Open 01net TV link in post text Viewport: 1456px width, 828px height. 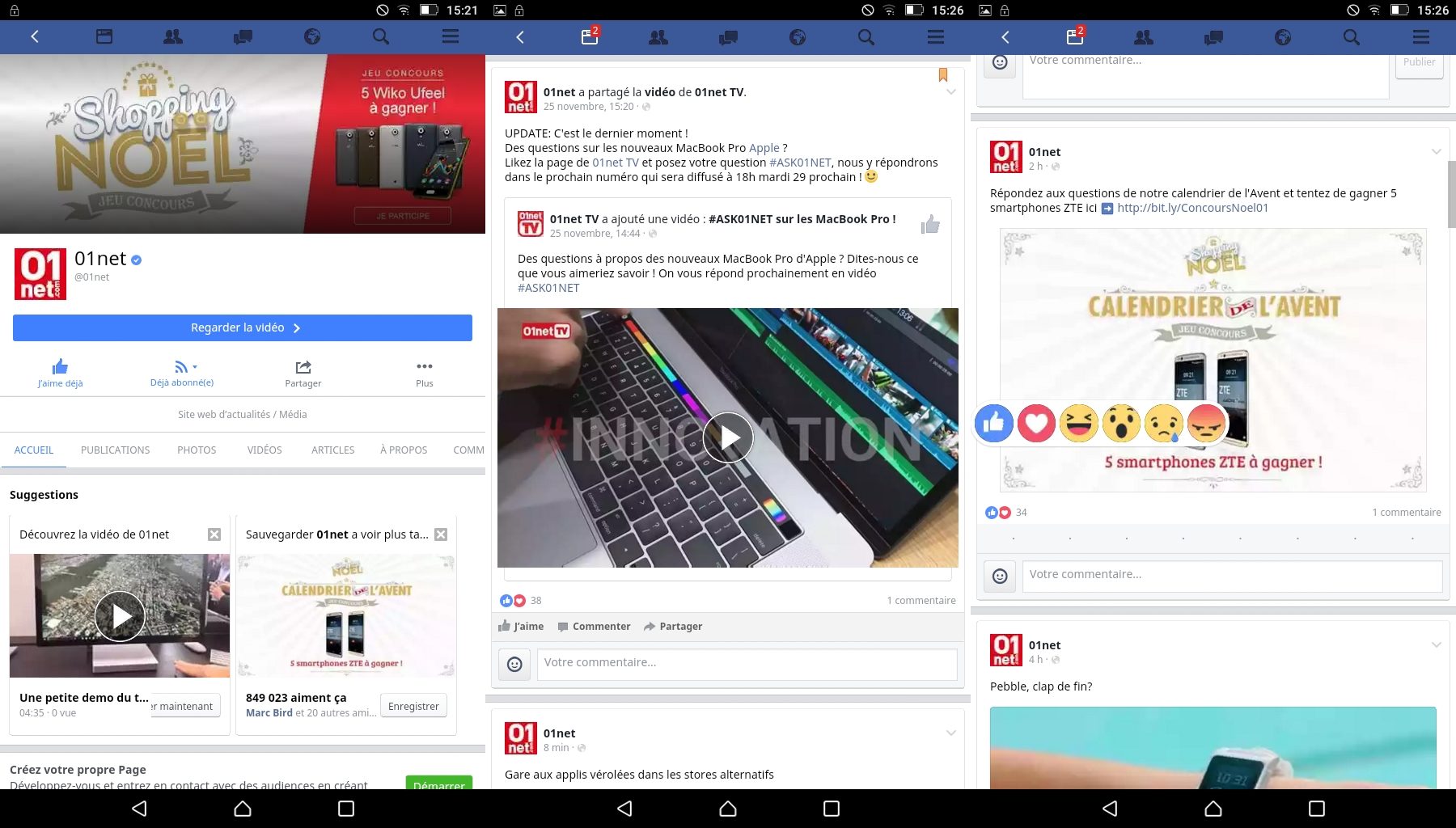616,163
